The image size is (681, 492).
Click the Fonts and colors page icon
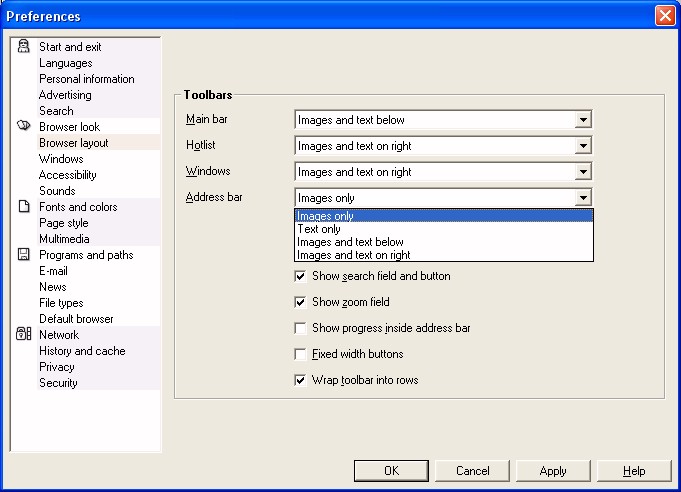24,207
